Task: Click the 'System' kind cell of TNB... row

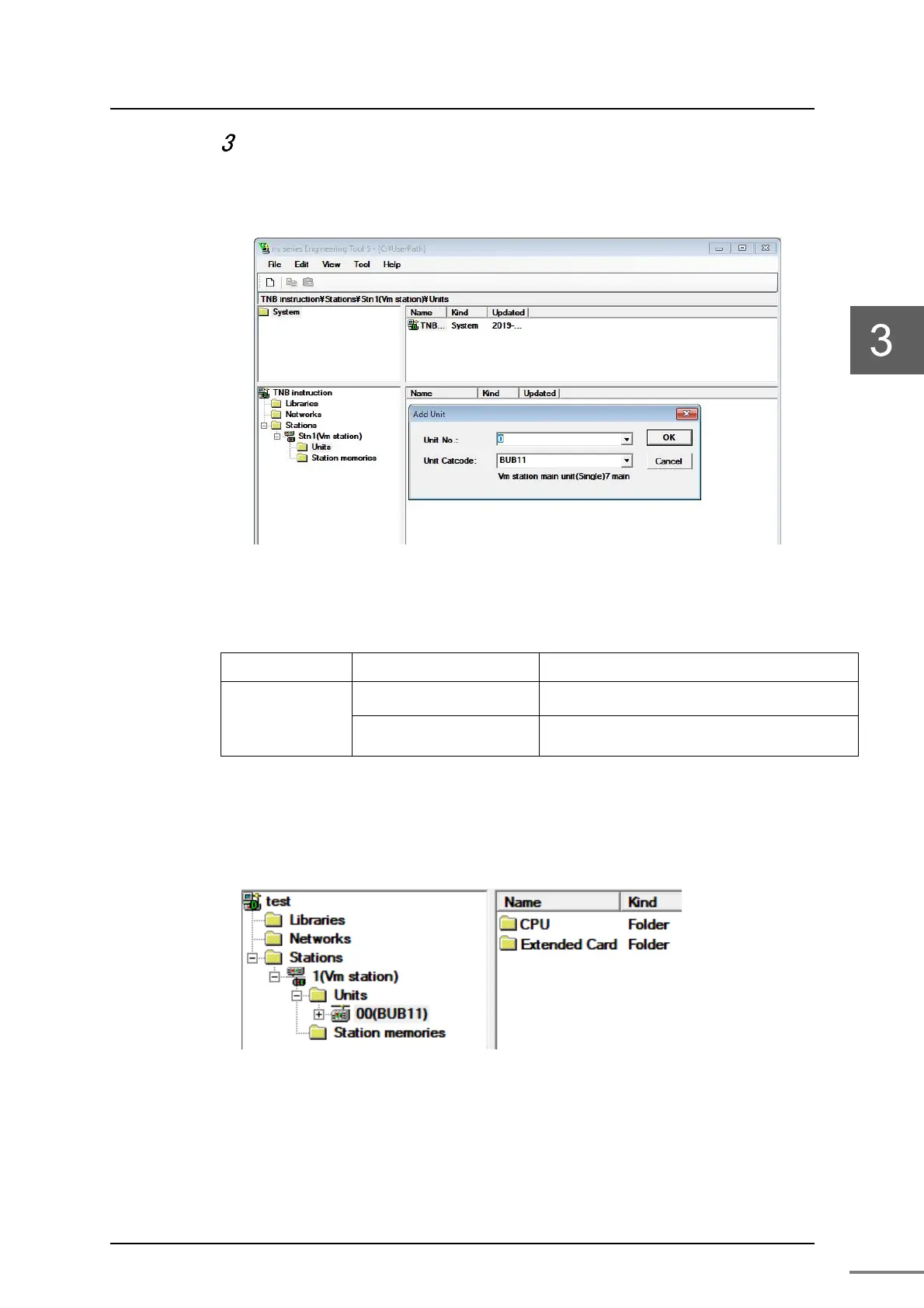Action: [465, 326]
